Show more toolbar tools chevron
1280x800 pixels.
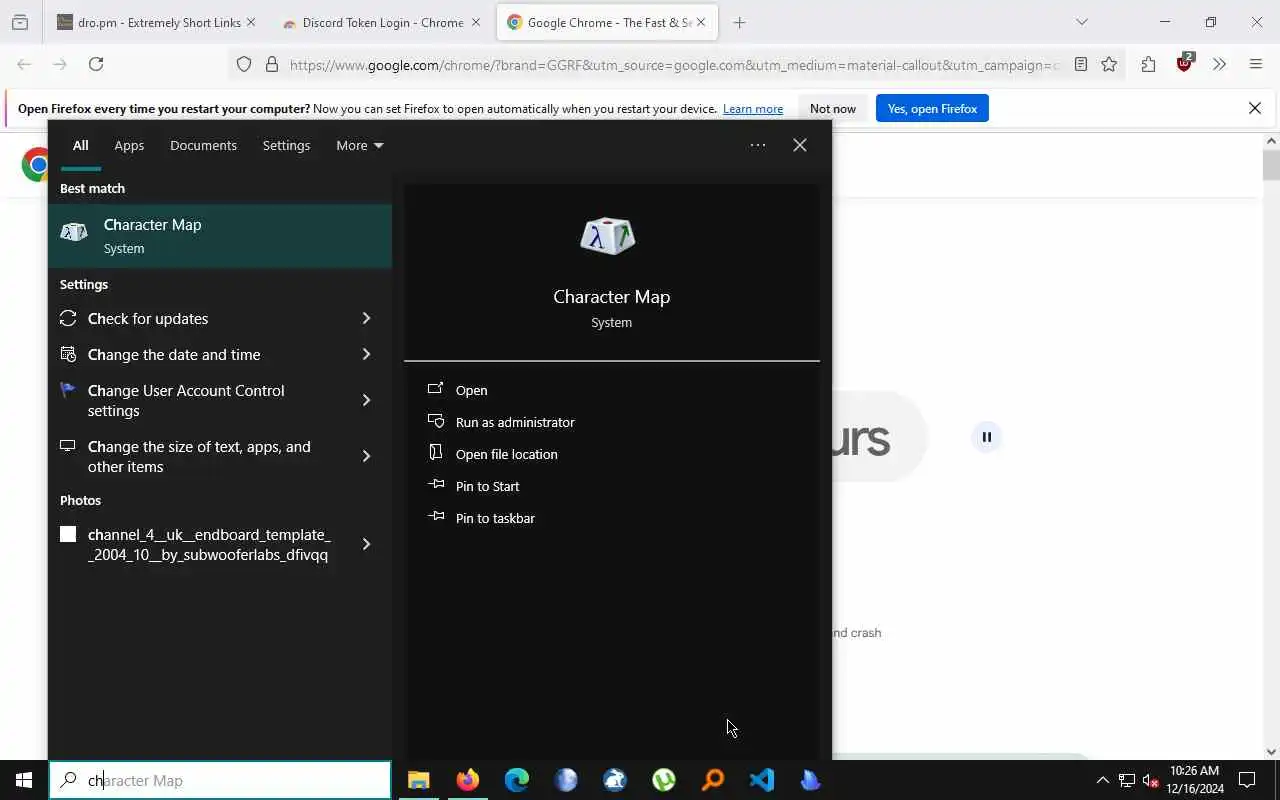(x=1219, y=64)
